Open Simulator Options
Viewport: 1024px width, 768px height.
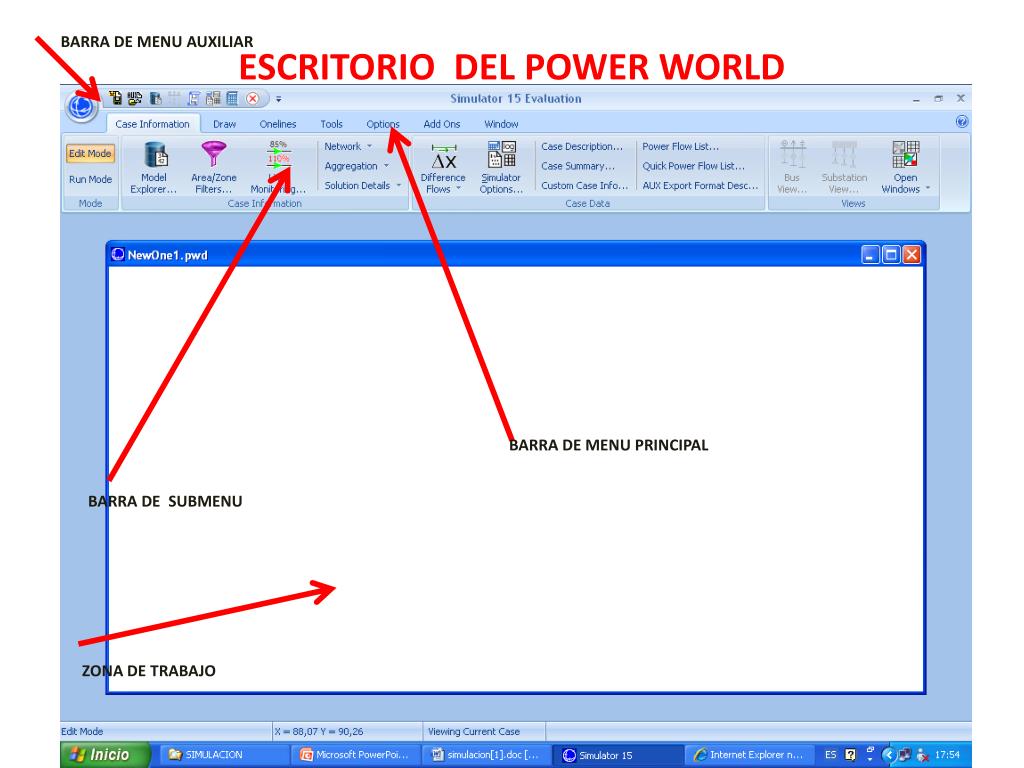coord(501,167)
